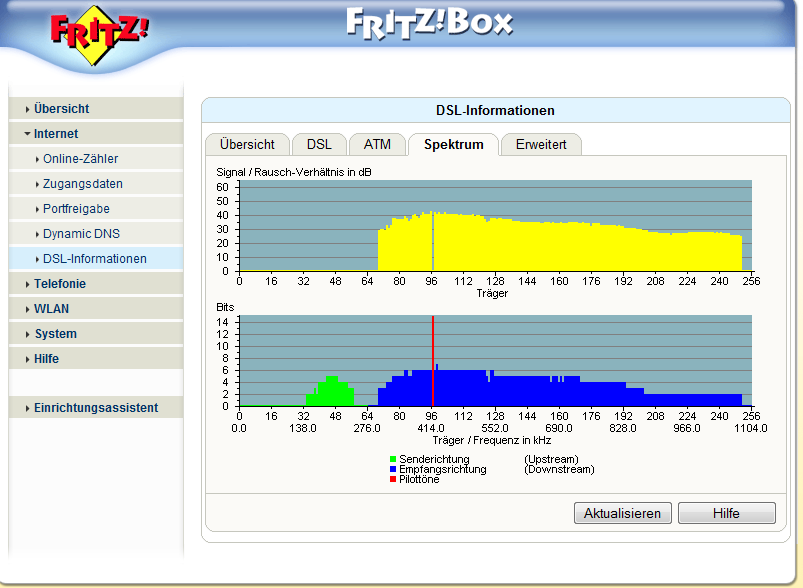Viewport: 803px width, 588px height.
Task: Click the 1104.0 frequency axis value
Action: pyautogui.click(x=751, y=428)
